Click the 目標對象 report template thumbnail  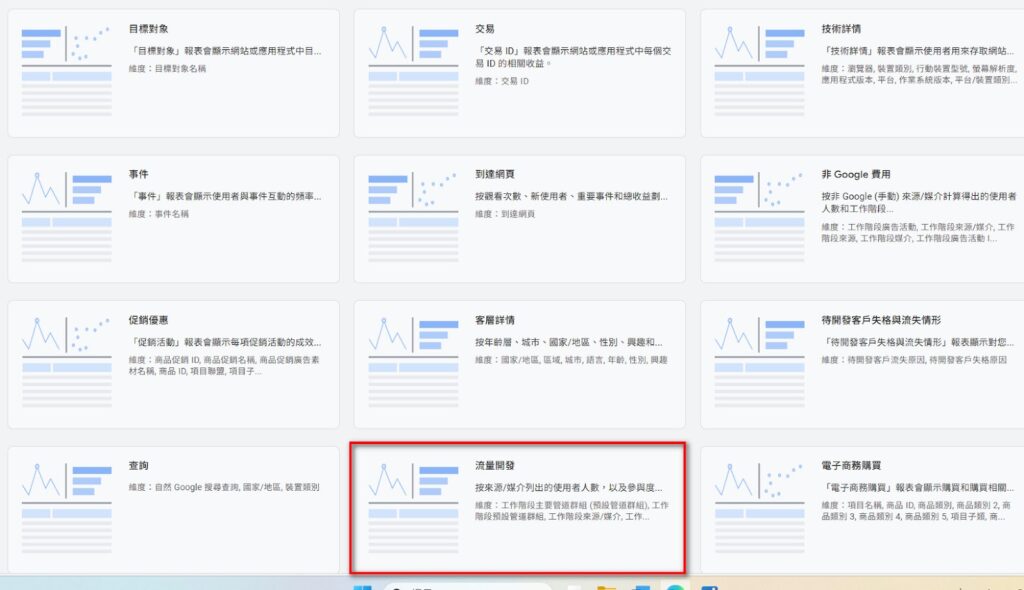66,70
